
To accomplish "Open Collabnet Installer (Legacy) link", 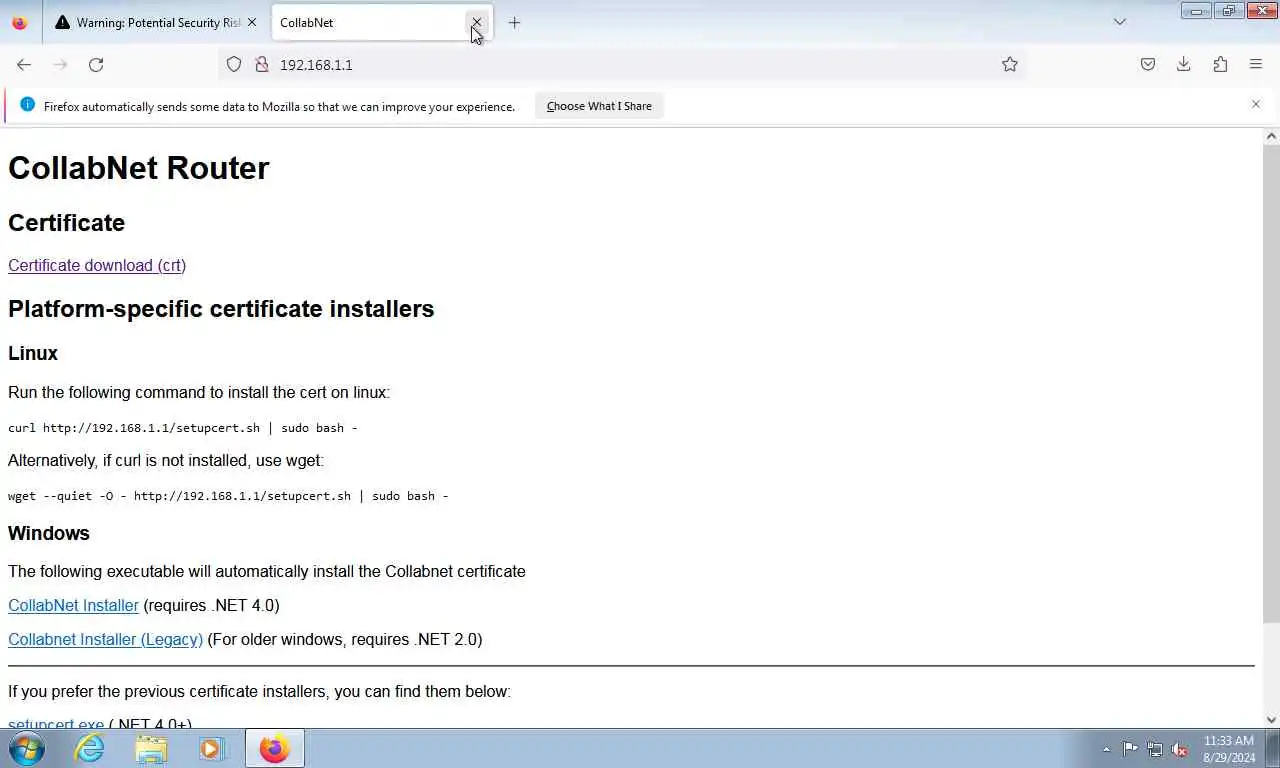I will (105, 639).
